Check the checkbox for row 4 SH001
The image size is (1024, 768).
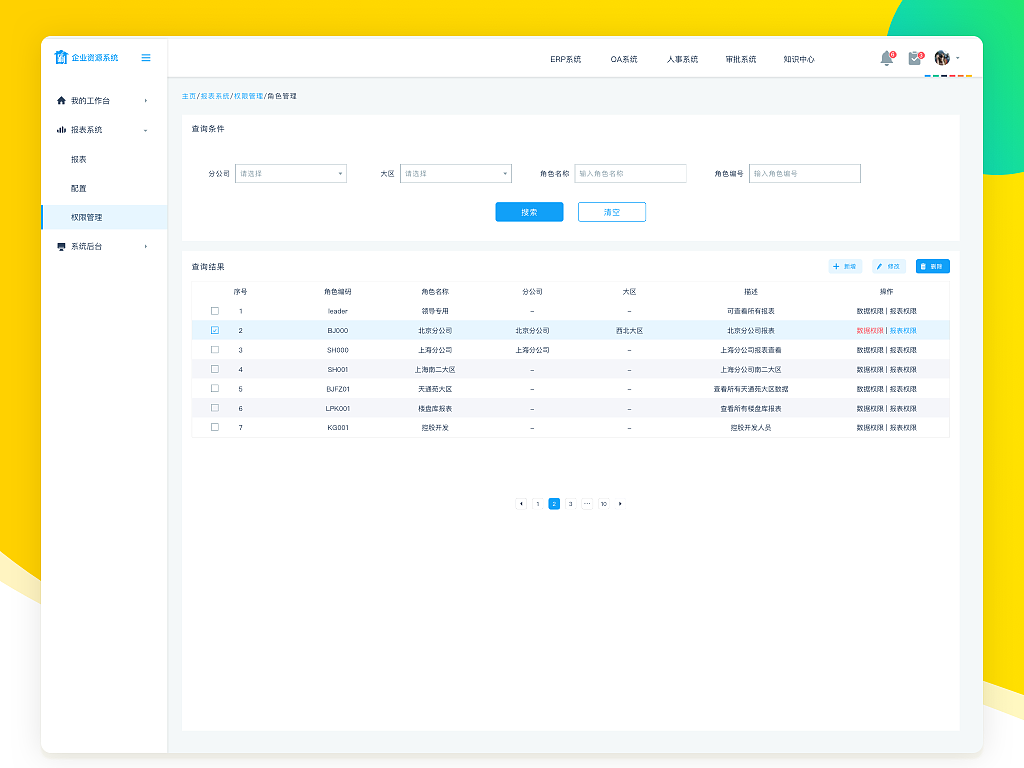215,369
